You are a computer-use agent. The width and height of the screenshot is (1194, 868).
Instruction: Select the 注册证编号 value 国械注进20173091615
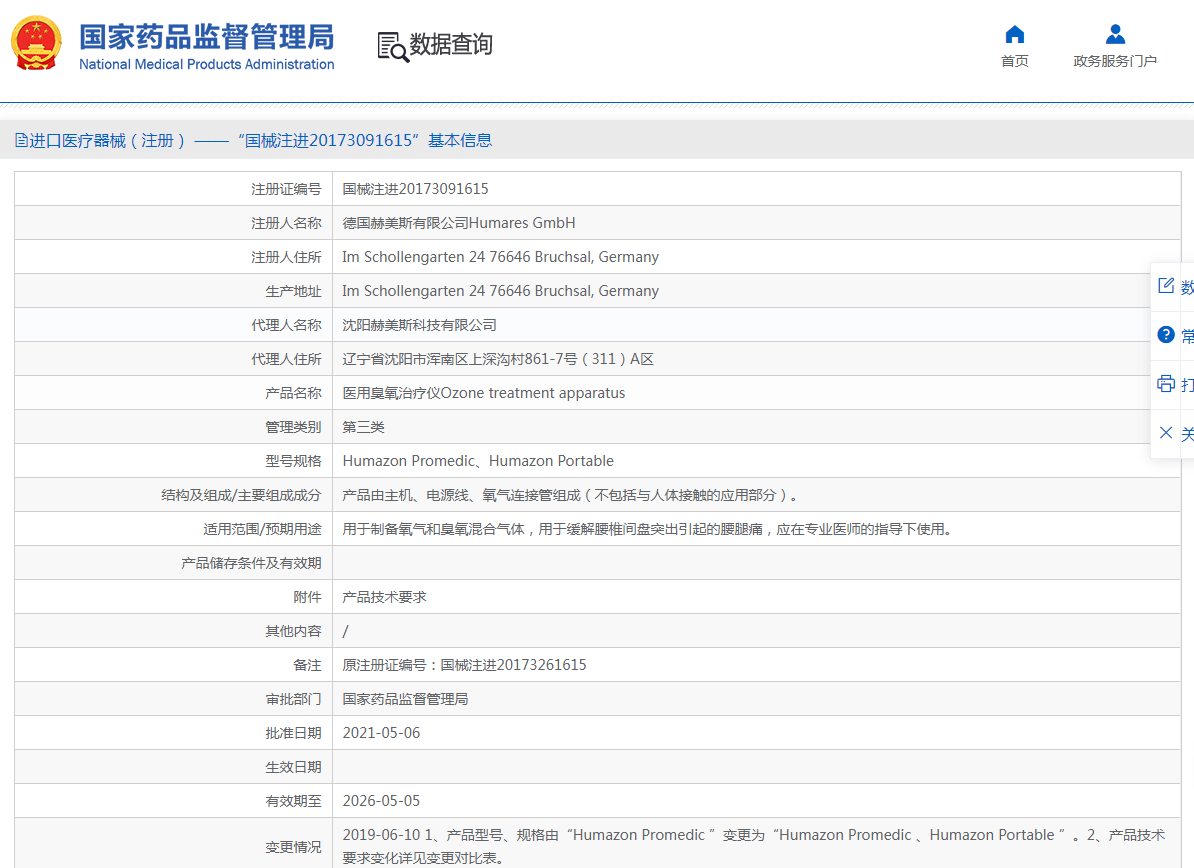[416, 189]
